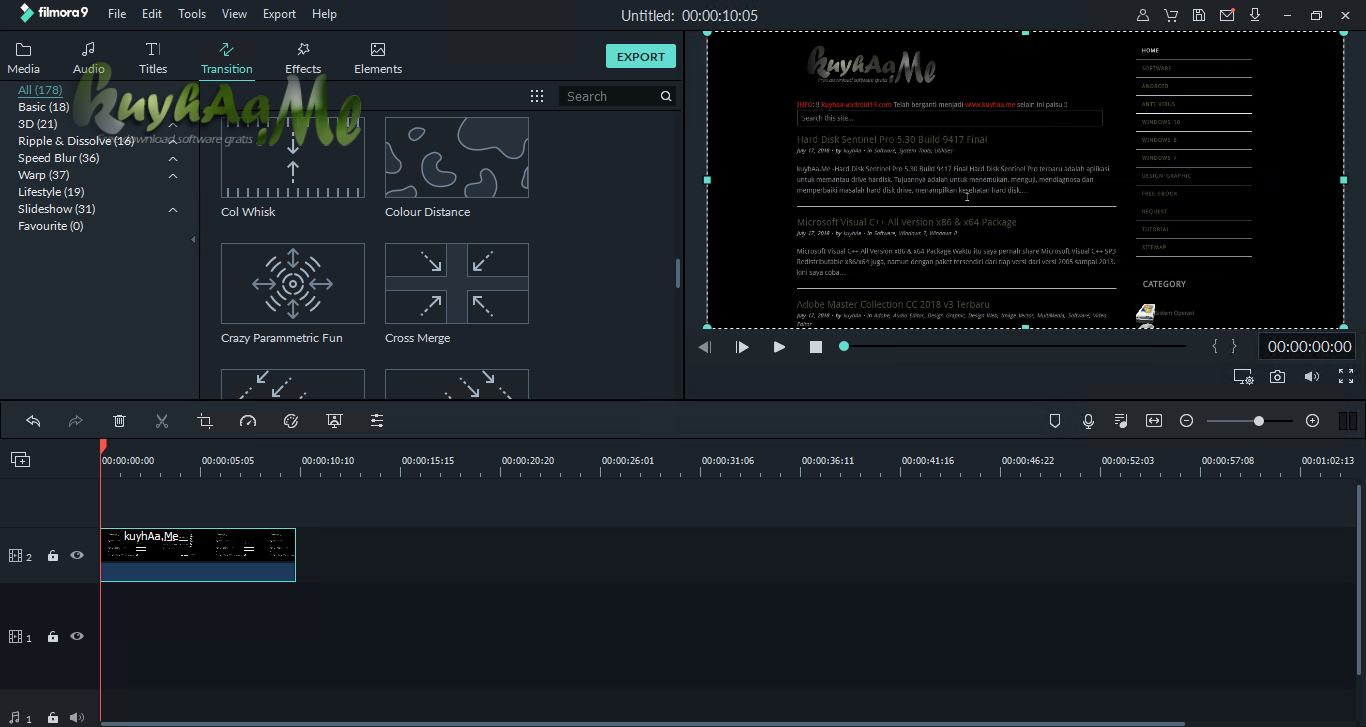The image size is (1366, 727).
Task: Expand the Speed Blur (36) category
Action: coord(173,159)
